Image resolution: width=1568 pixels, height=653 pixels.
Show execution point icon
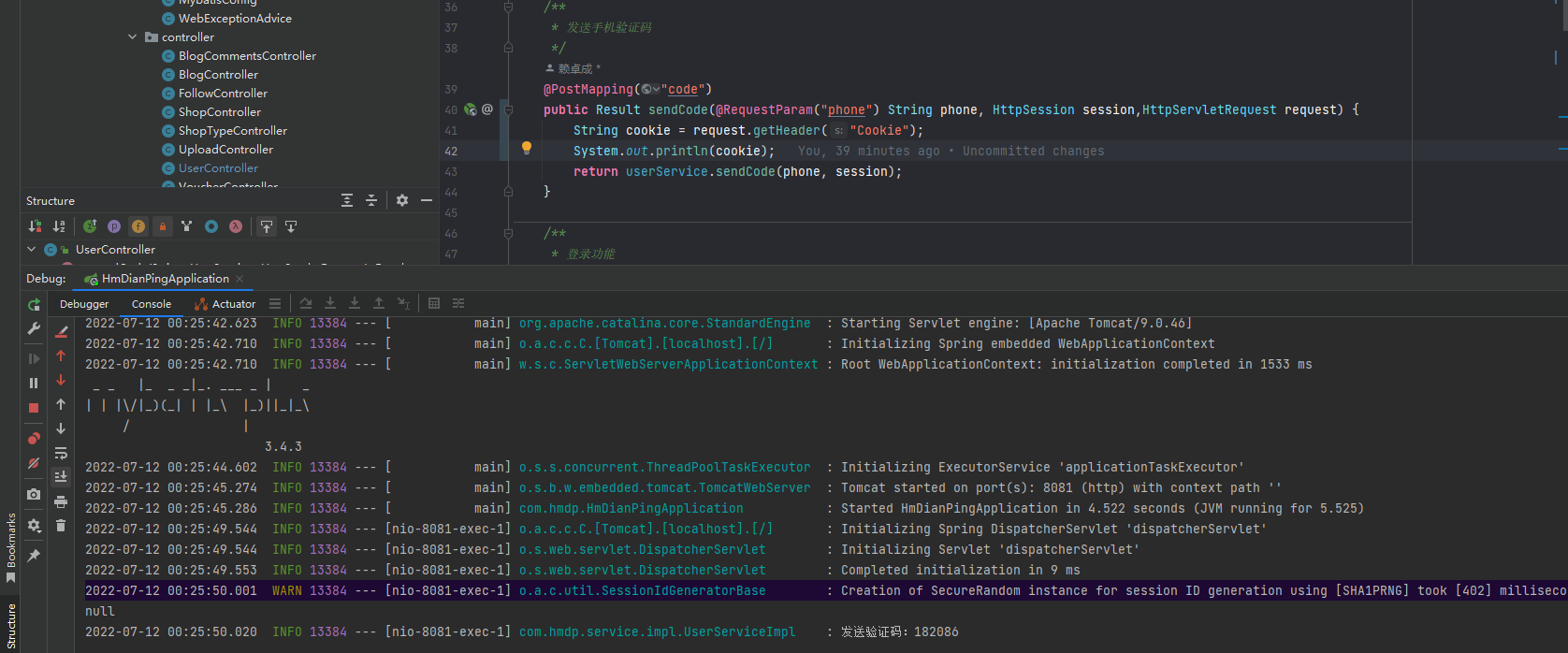[x=275, y=303]
